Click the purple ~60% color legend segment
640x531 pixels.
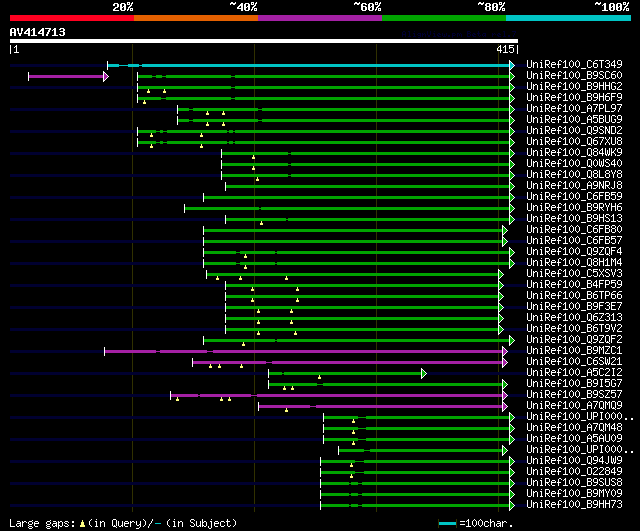point(320,18)
